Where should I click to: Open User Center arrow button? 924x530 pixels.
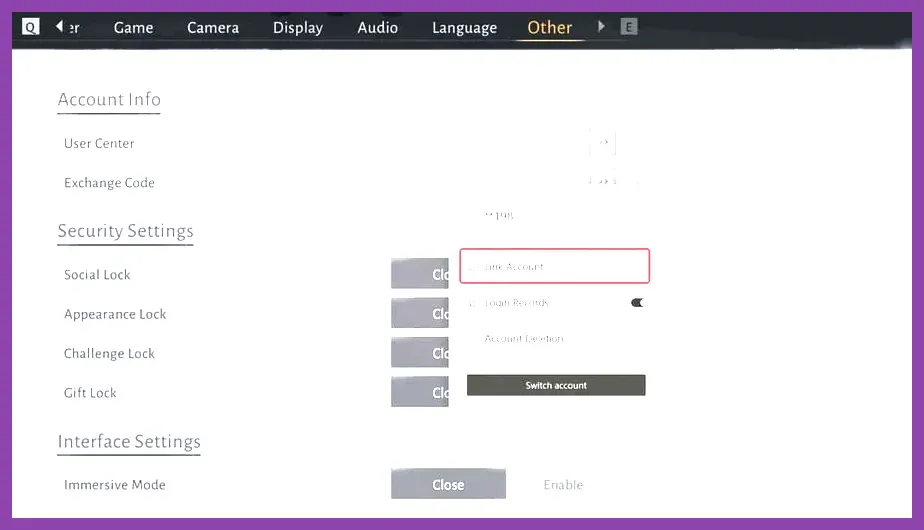click(x=603, y=143)
